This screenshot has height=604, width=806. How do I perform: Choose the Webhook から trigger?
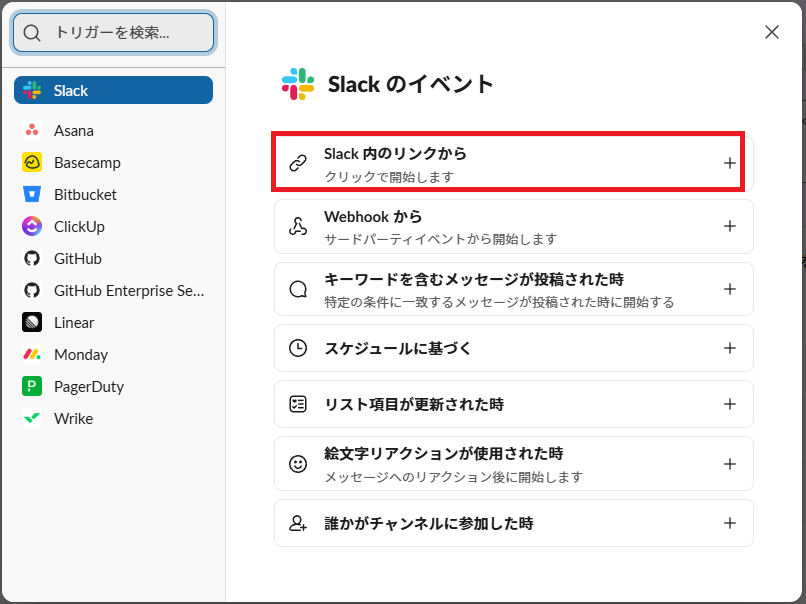(514, 226)
